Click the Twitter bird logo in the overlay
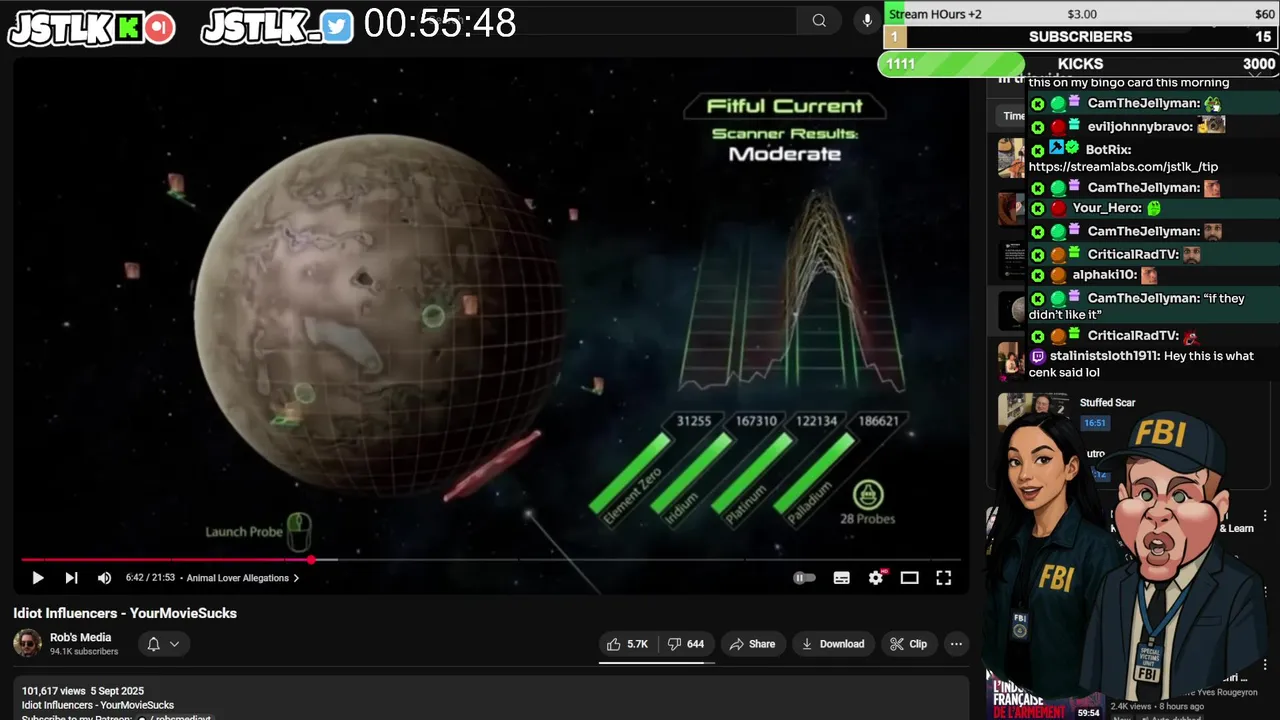This screenshot has height=720, width=1280. 337,27
